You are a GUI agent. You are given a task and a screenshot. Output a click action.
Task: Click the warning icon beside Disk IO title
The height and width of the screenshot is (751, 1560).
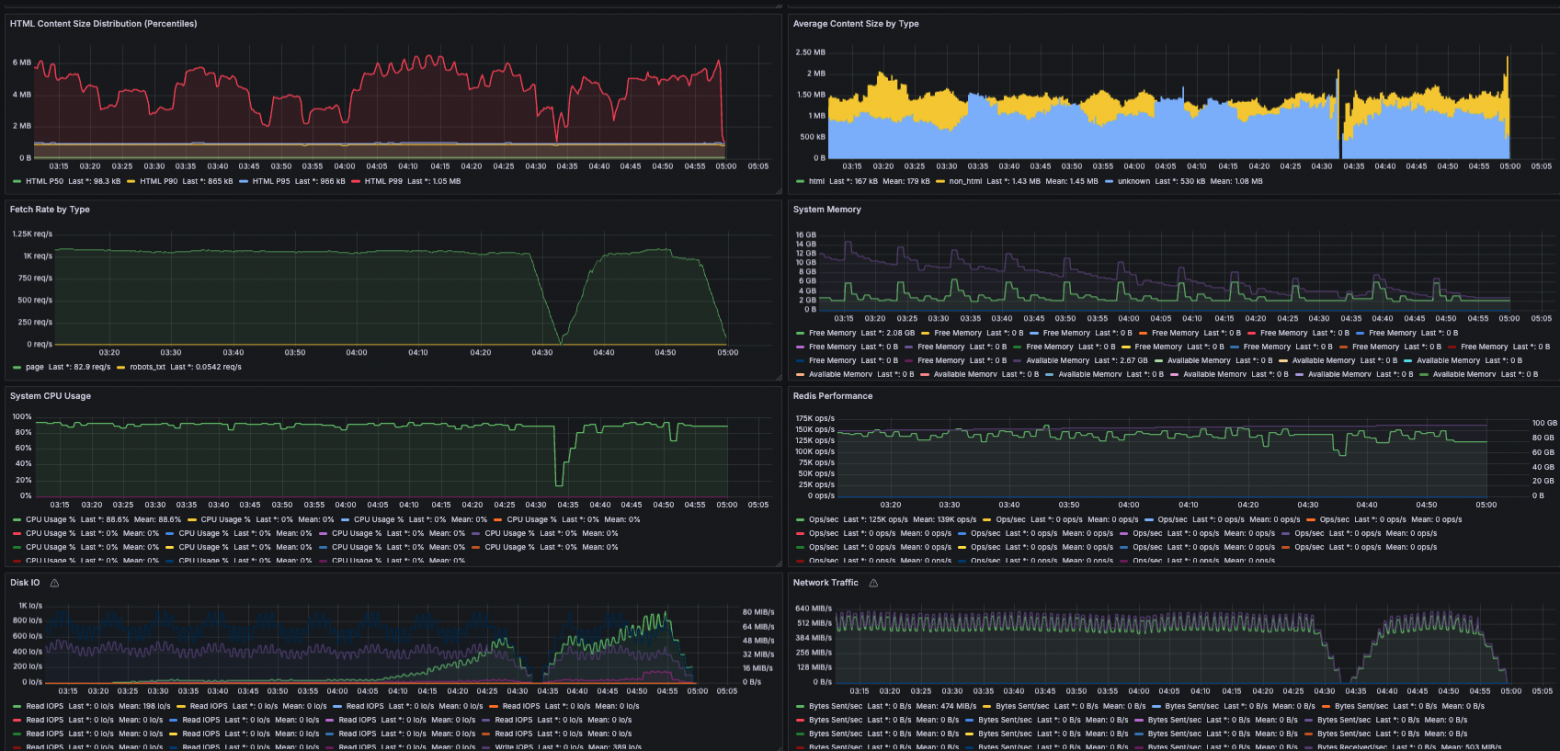pyautogui.click(x=55, y=583)
